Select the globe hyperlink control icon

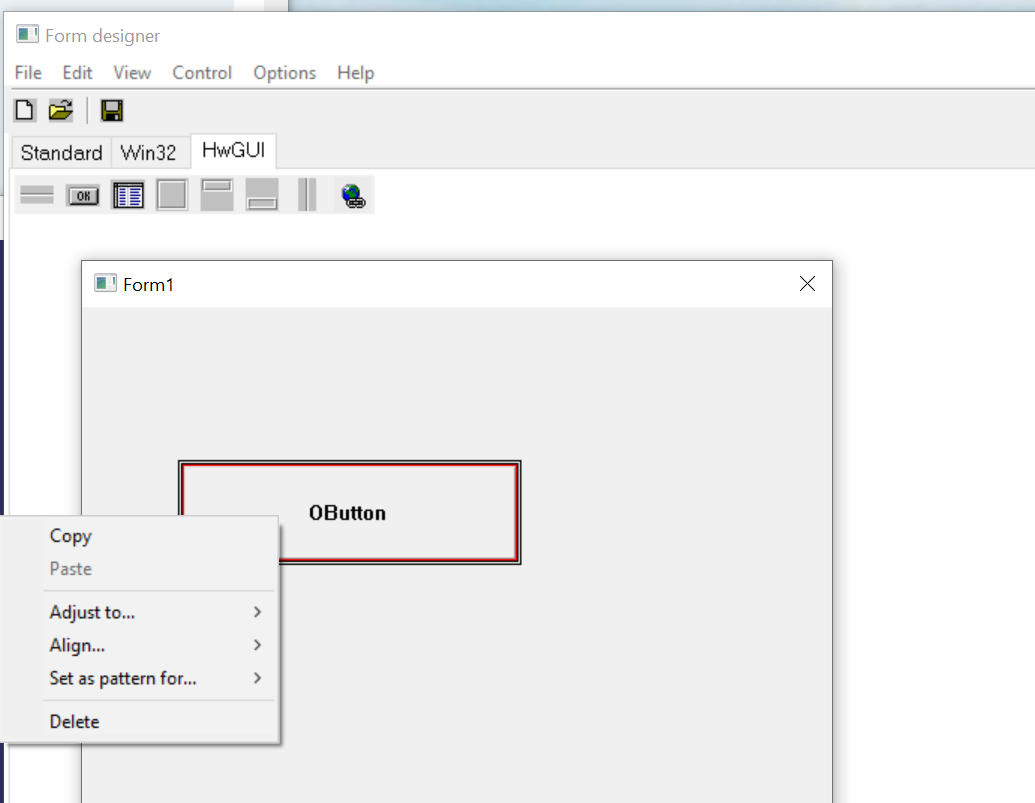click(352, 195)
